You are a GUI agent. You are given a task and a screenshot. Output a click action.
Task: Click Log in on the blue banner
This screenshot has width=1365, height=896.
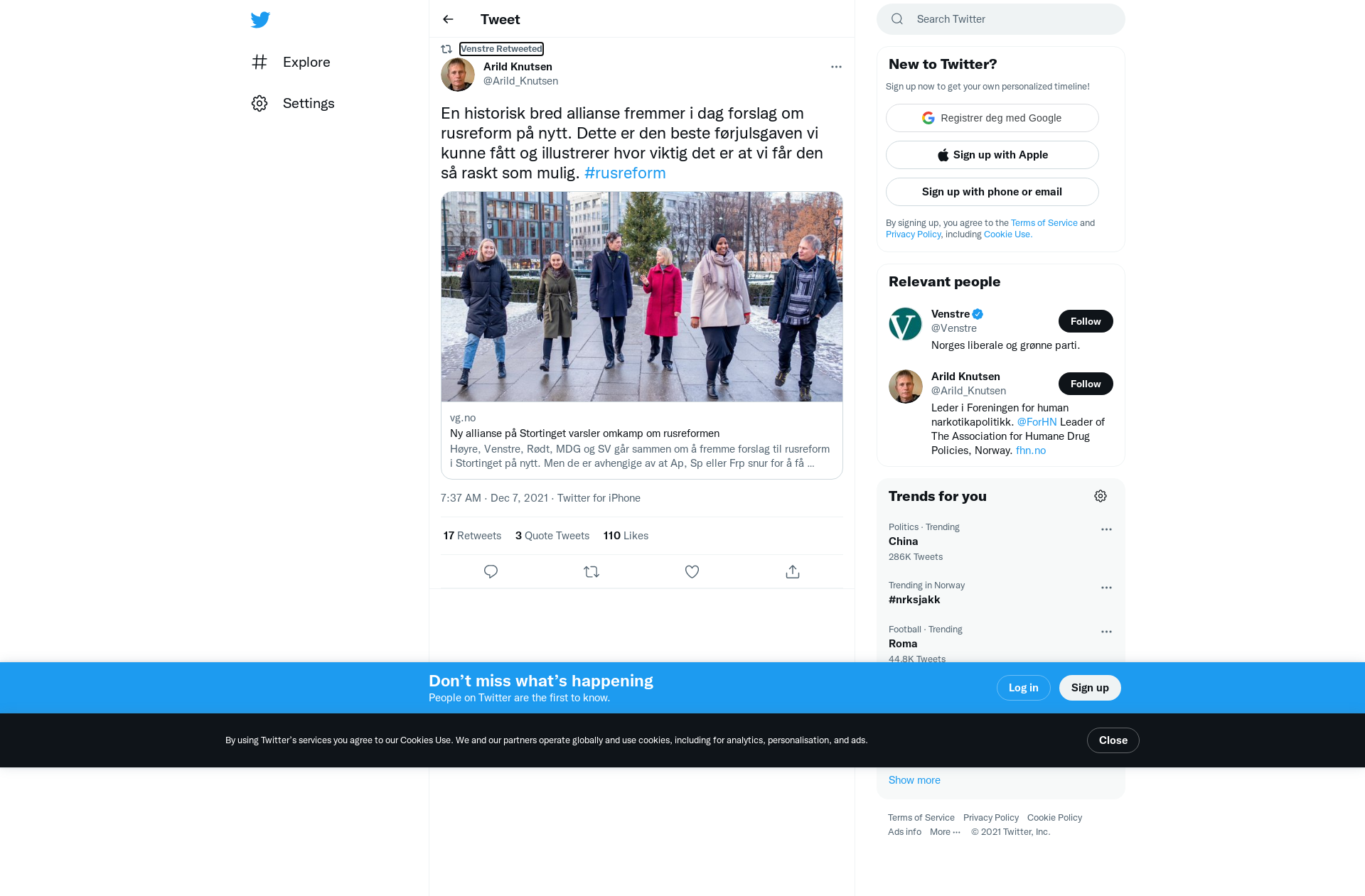click(x=1024, y=688)
